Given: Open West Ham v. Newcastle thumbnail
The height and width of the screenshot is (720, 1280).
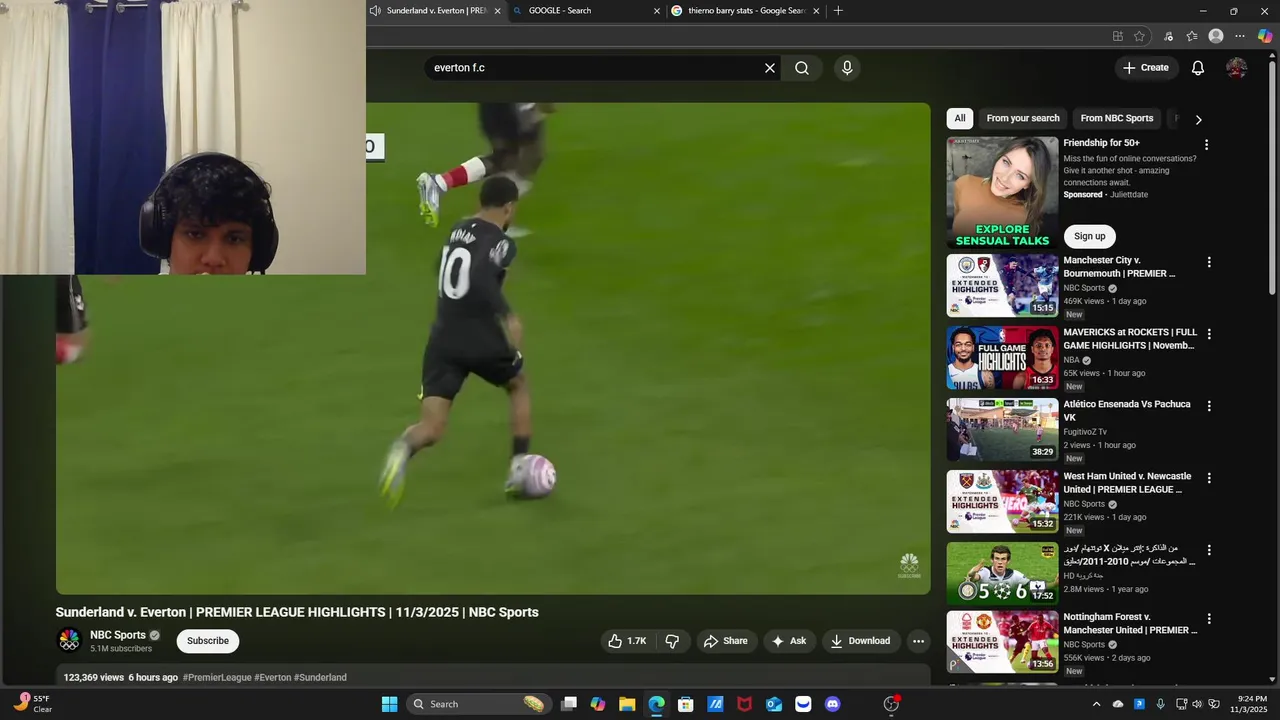Looking at the screenshot, I should (x=1002, y=501).
